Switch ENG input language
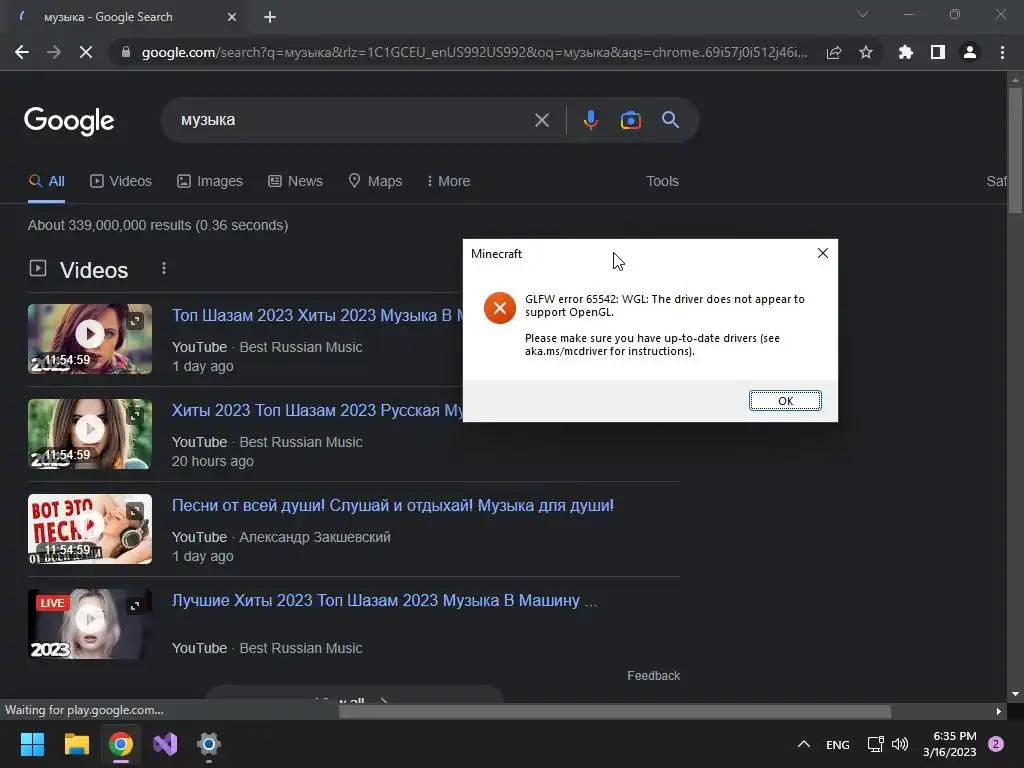This screenshot has height=768, width=1024. [x=838, y=744]
